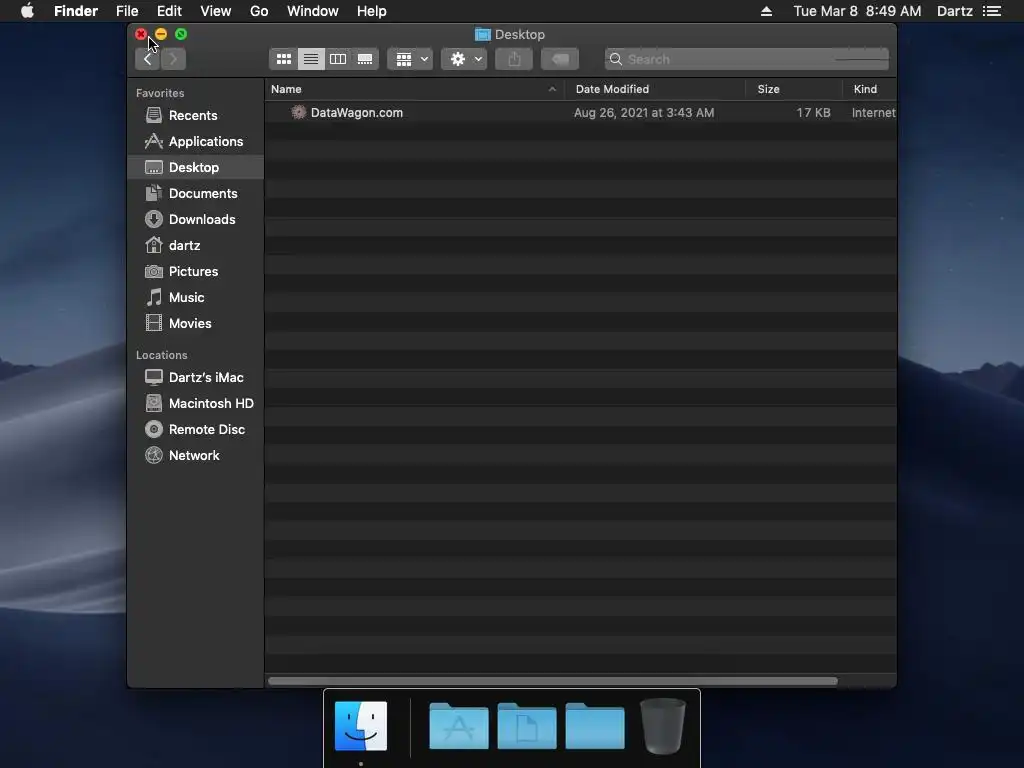Screen dimensions: 1024x768
Task: Open Music in the sidebar
Action: (x=196, y=298)
